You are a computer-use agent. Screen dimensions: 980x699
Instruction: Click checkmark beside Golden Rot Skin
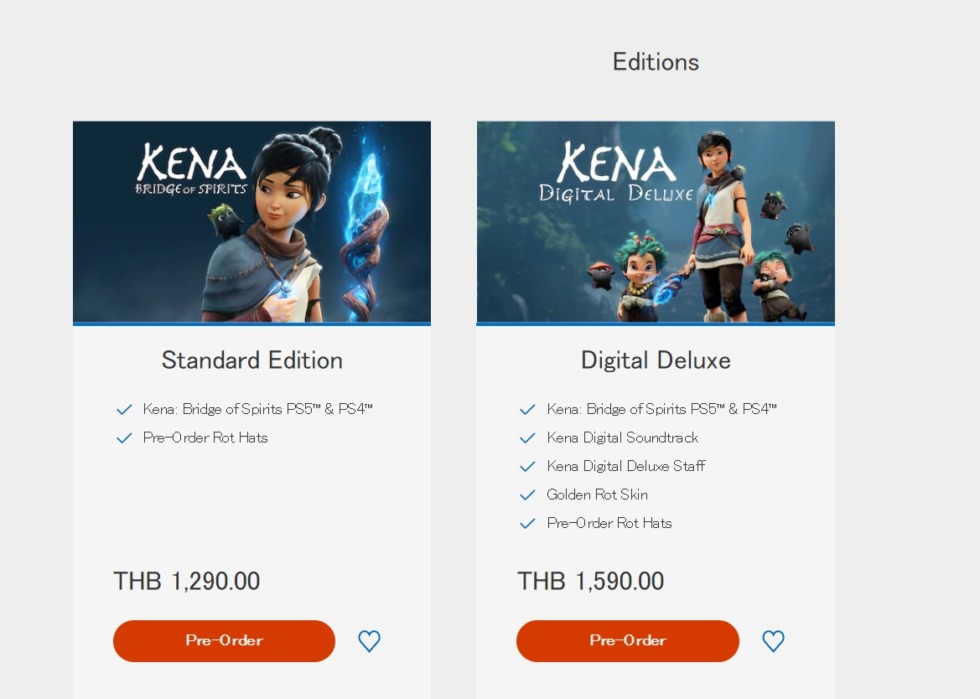pyautogui.click(x=527, y=495)
